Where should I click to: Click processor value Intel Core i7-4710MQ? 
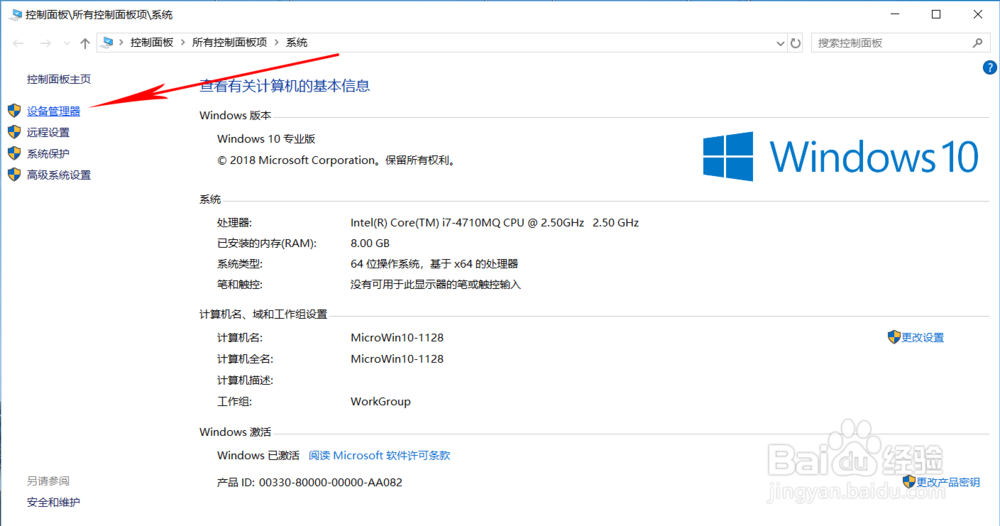pos(494,223)
